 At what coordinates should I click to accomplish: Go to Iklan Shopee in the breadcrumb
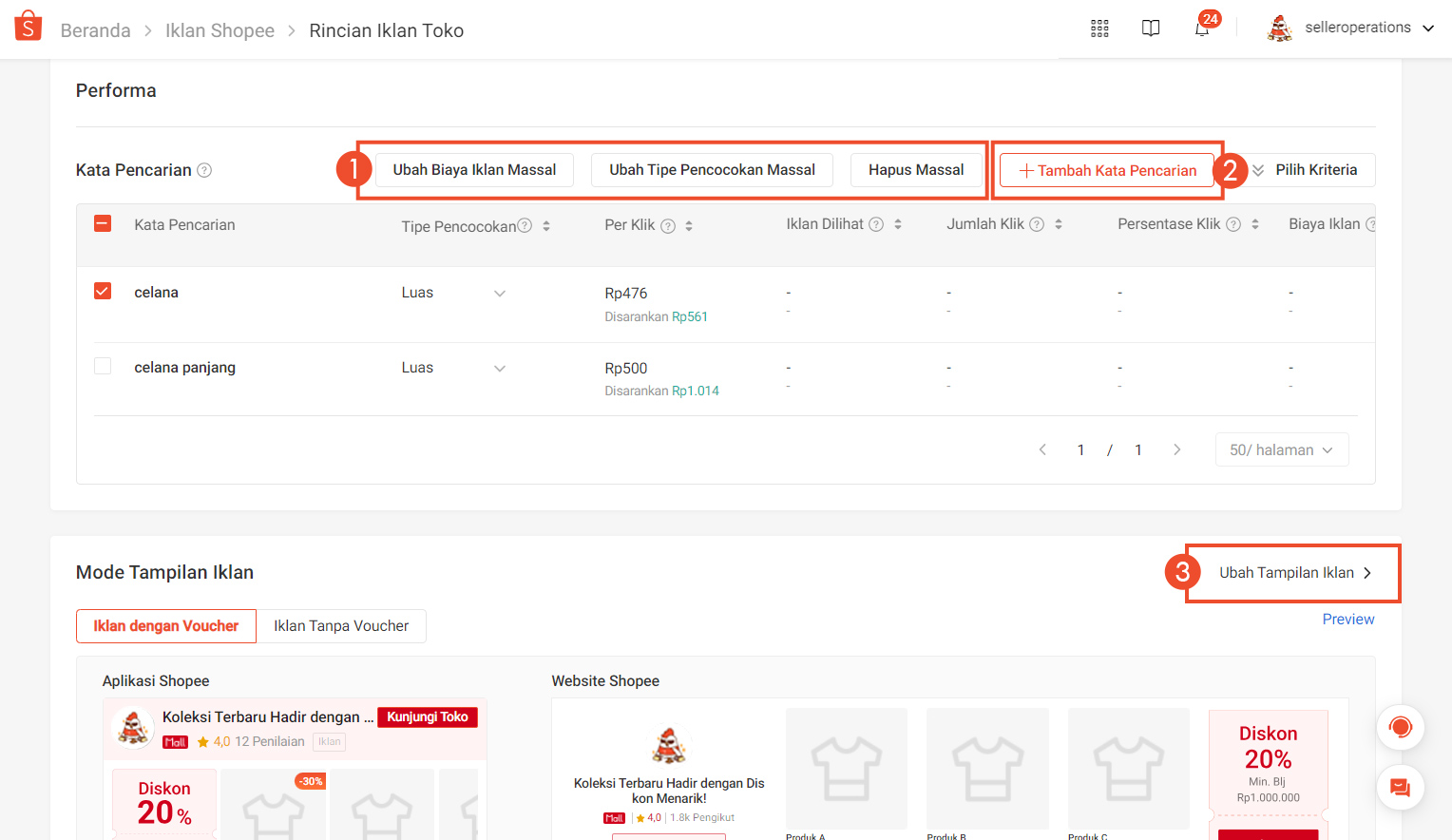pos(220,29)
